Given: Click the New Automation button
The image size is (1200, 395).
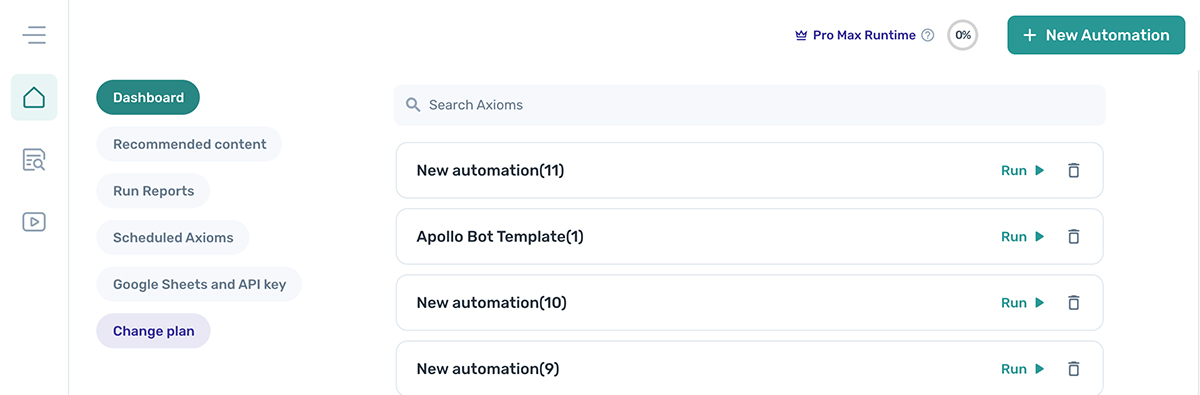Looking at the screenshot, I should [1096, 35].
